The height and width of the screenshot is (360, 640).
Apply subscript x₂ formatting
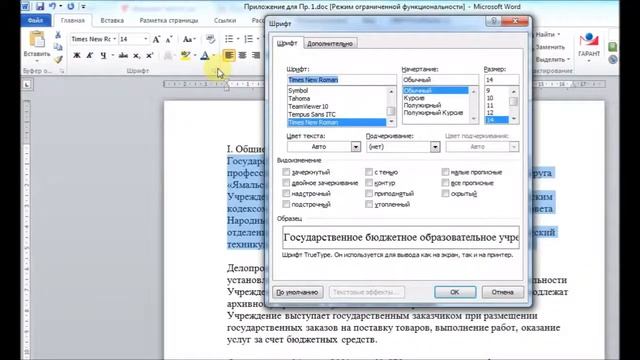[x=136, y=55]
